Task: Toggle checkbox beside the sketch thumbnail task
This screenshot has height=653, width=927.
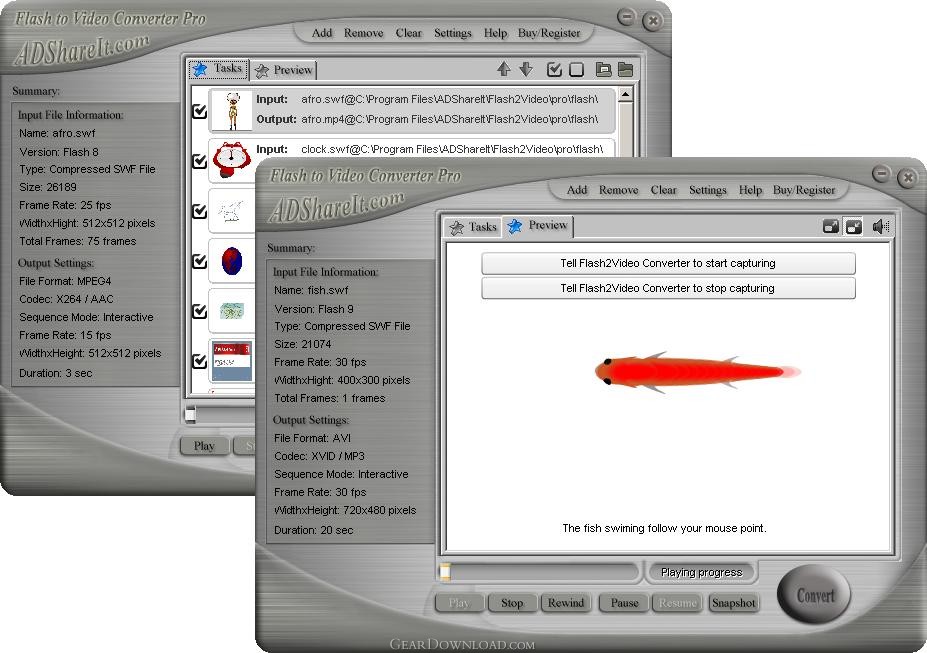Action: tap(200, 210)
